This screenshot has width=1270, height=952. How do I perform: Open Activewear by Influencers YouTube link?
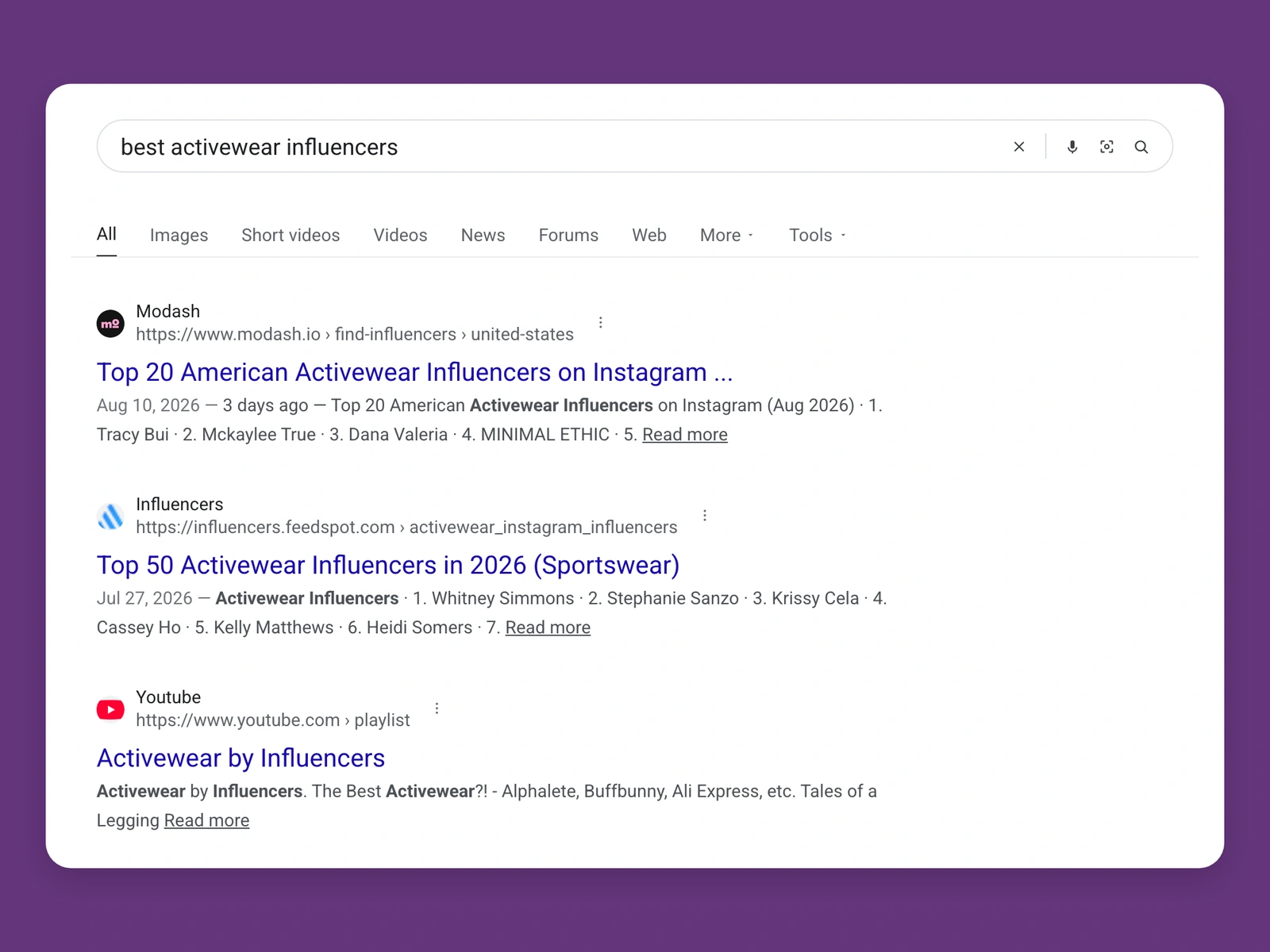click(241, 758)
